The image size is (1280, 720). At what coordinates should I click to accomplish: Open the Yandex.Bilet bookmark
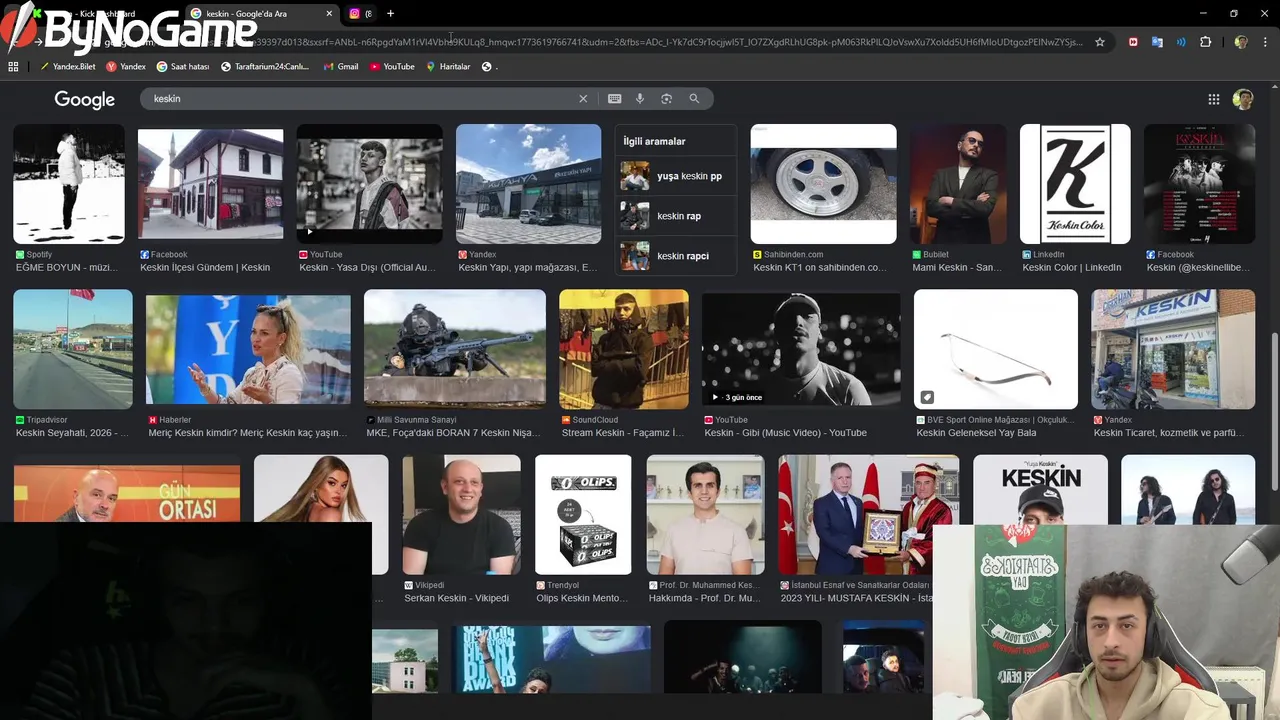tap(68, 66)
